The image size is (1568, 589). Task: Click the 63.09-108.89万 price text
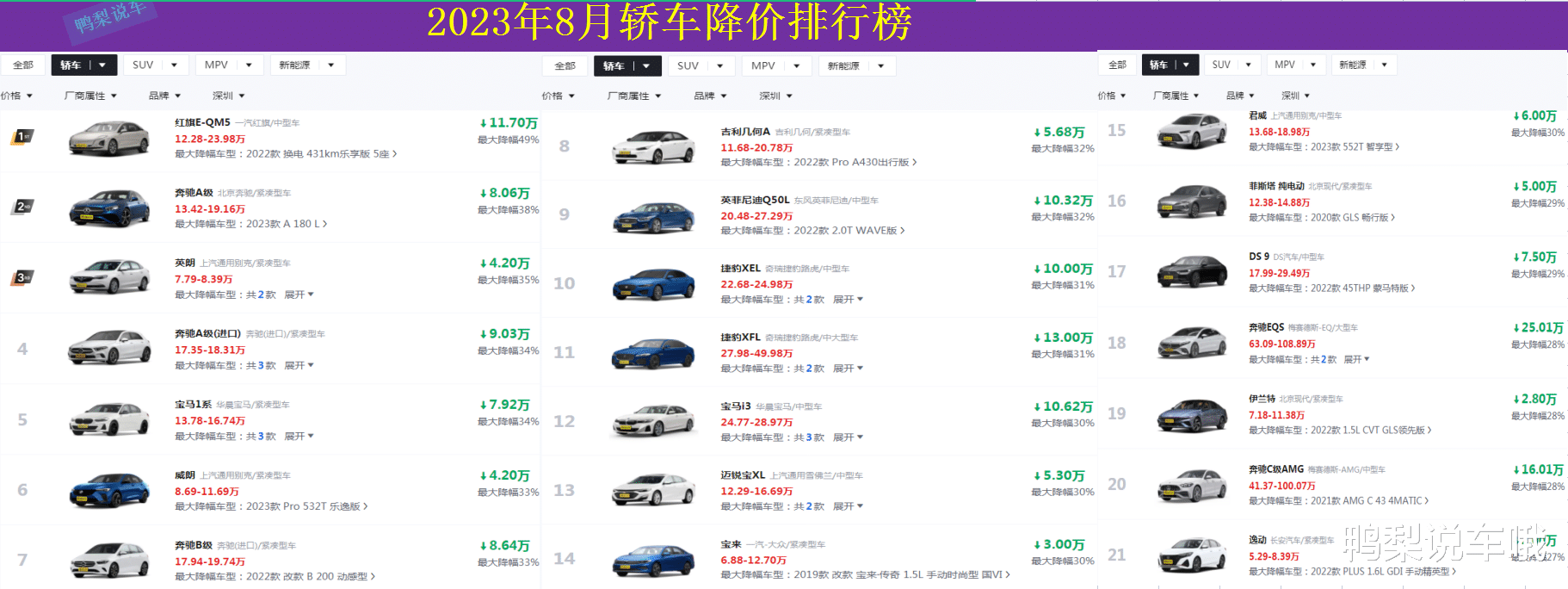pyautogui.click(x=1282, y=344)
